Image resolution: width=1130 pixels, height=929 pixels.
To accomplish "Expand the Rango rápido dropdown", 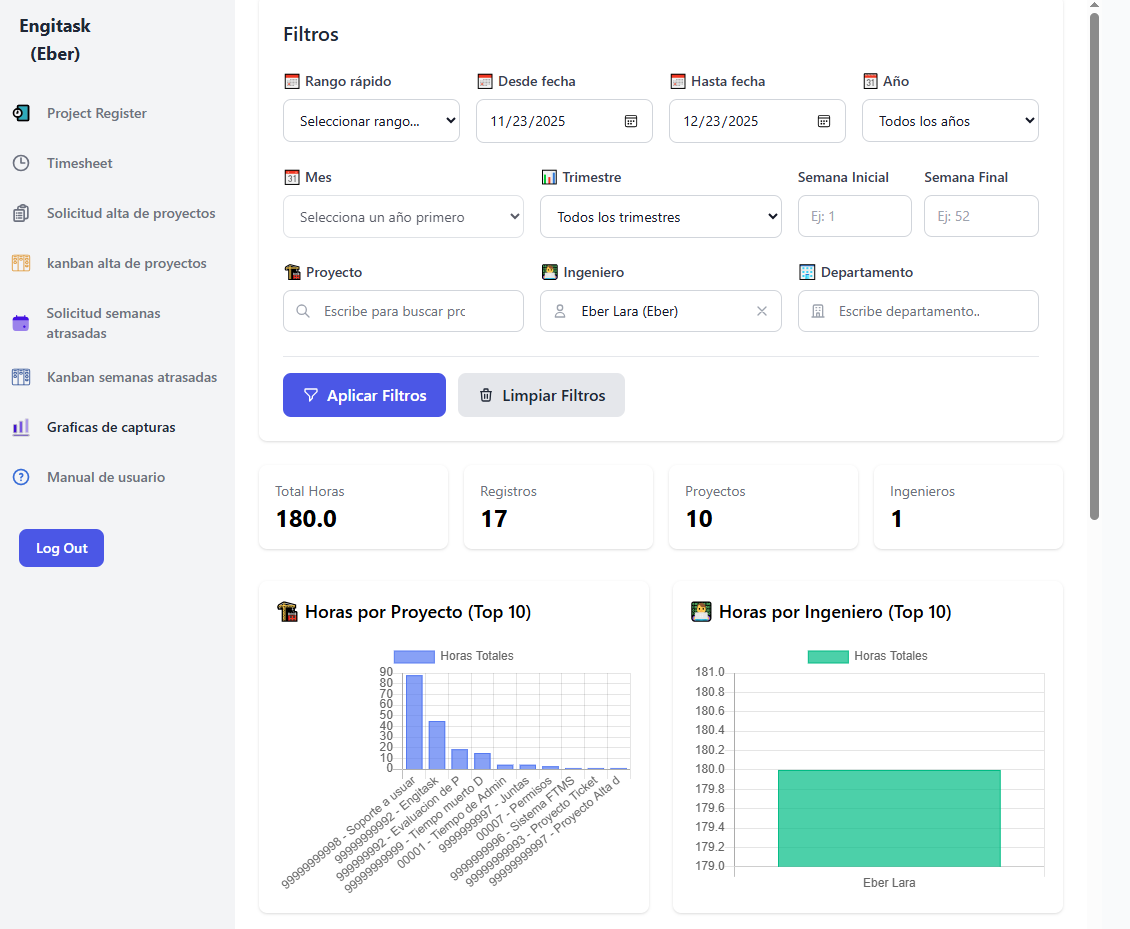I will click(x=371, y=121).
